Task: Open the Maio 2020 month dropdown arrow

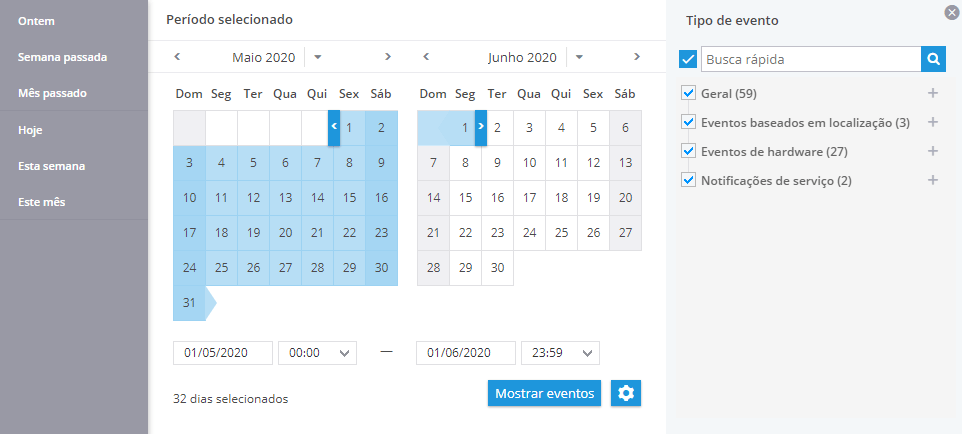Action: (x=318, y=57)
